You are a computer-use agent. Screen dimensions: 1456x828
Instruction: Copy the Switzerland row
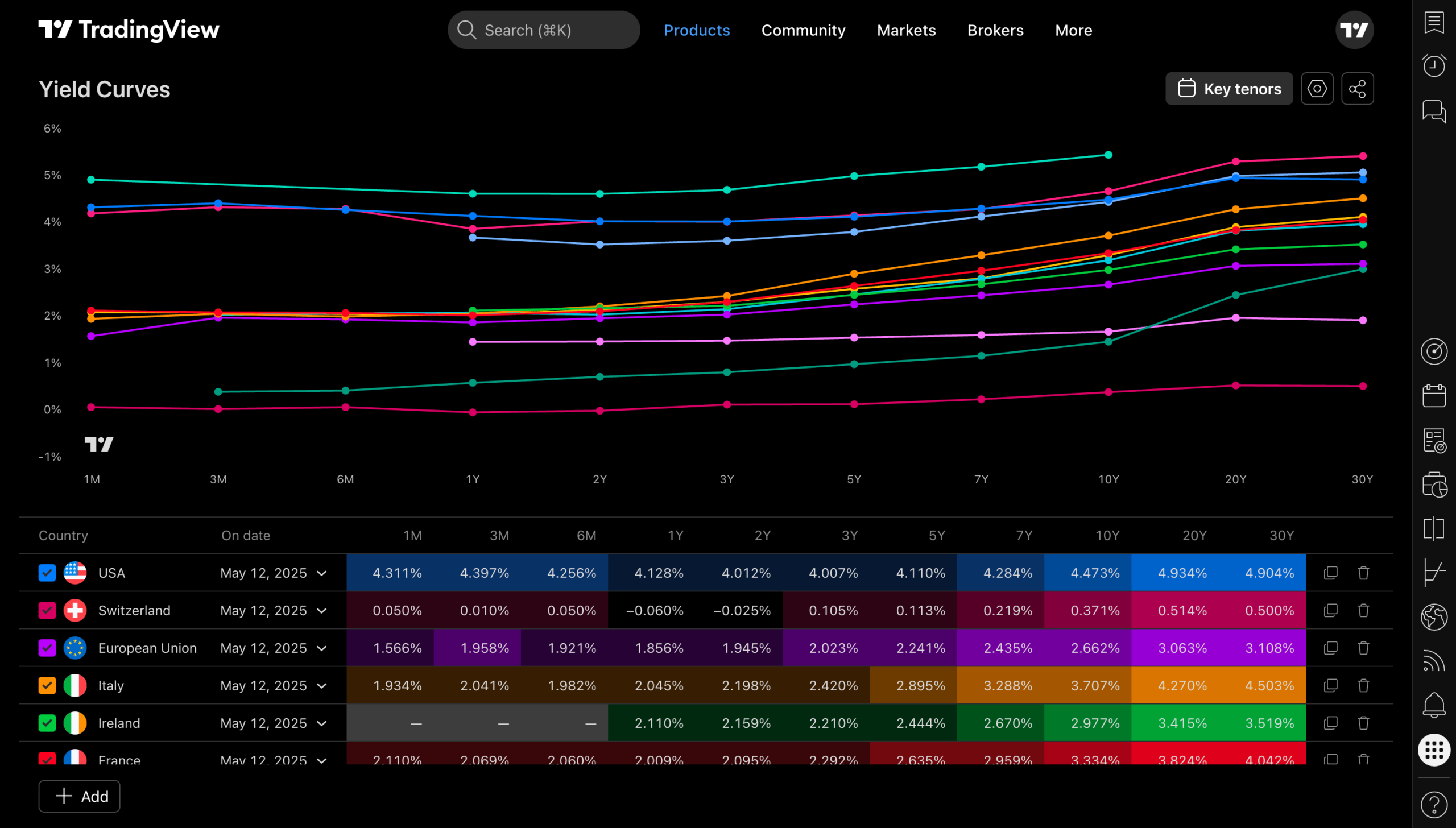1331,610
